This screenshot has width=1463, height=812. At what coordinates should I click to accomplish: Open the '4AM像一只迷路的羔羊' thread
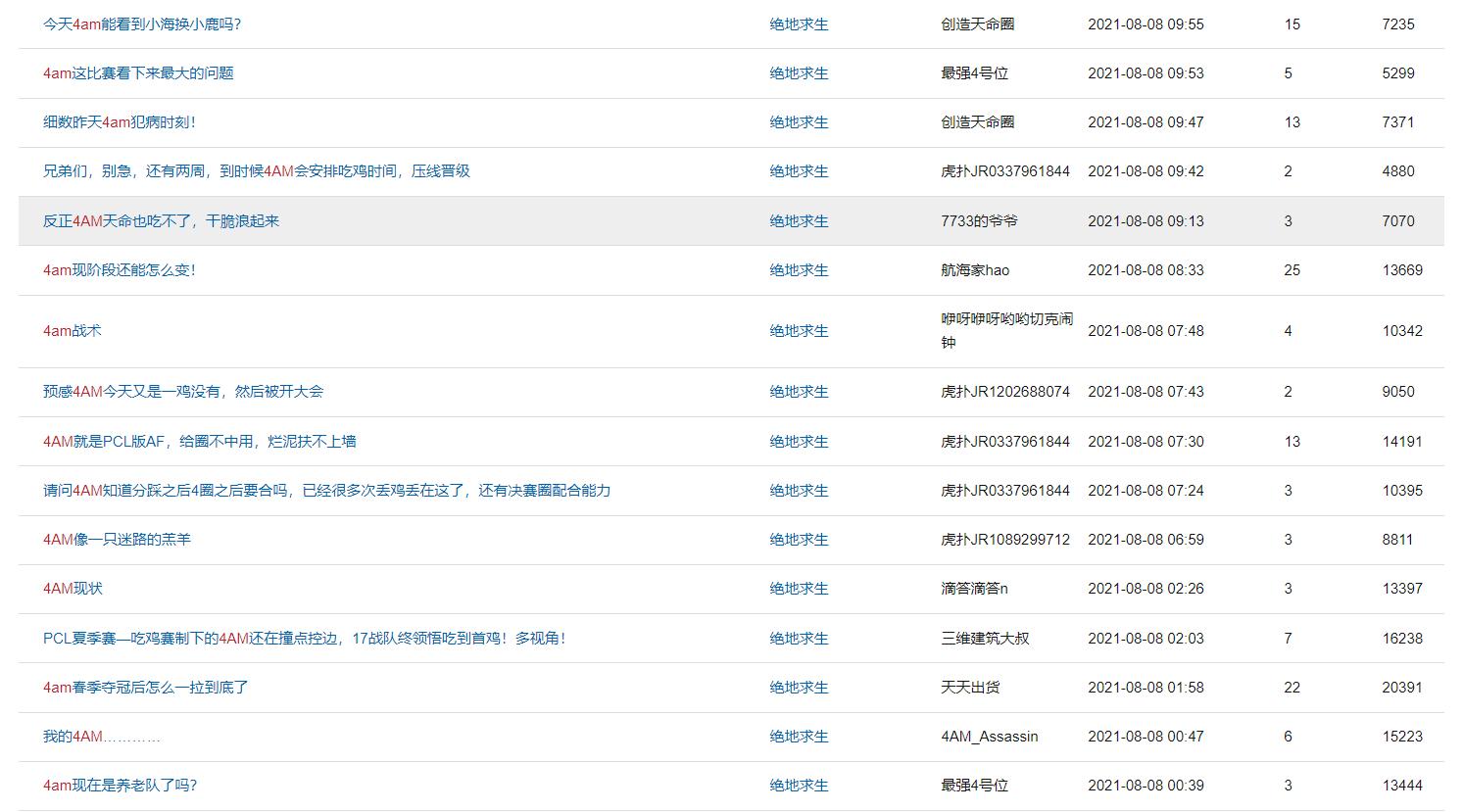117,540
